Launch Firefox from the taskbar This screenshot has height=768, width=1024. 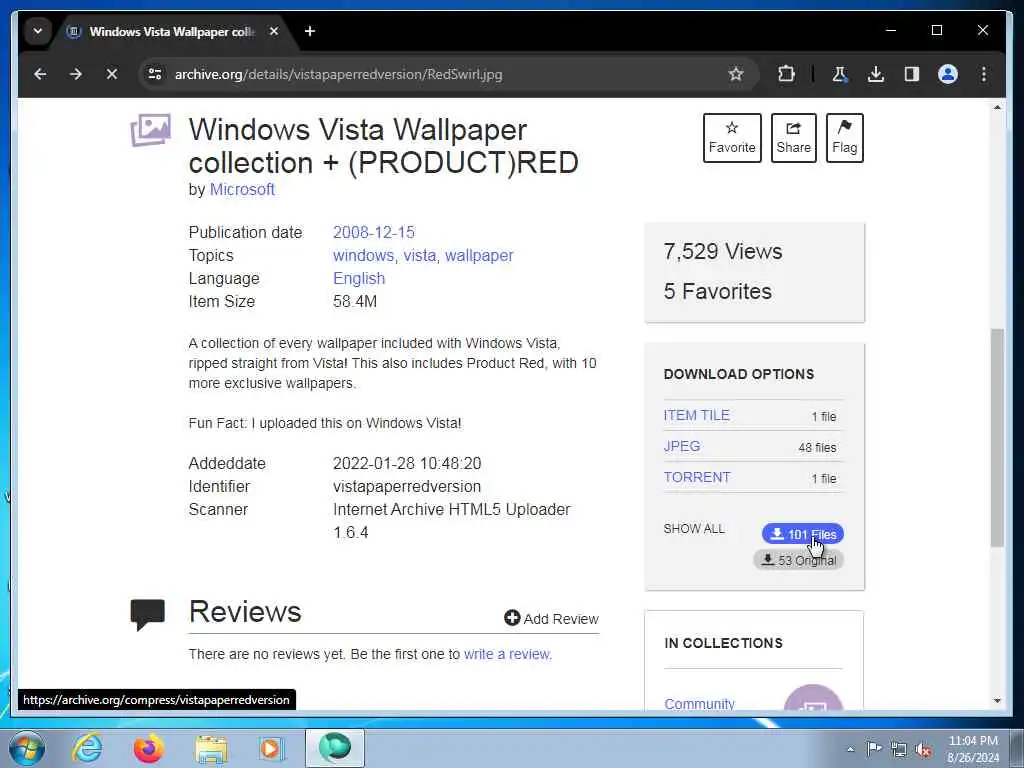(x=149, y=748)
